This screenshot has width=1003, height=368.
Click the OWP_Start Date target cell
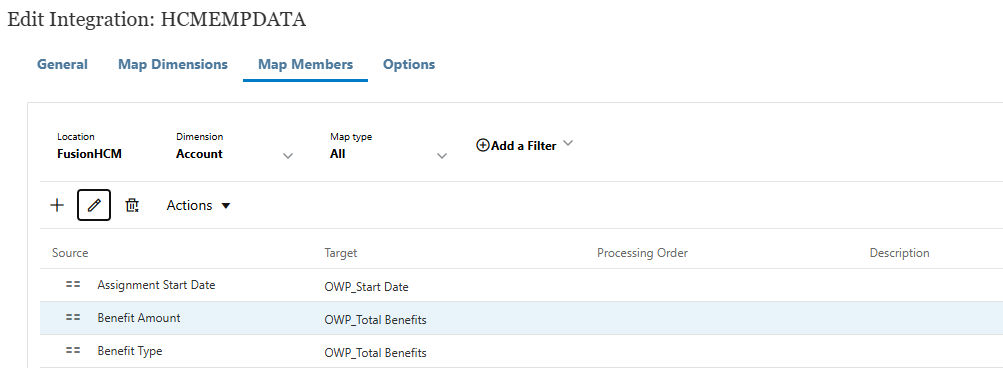(x=367, y=287)
